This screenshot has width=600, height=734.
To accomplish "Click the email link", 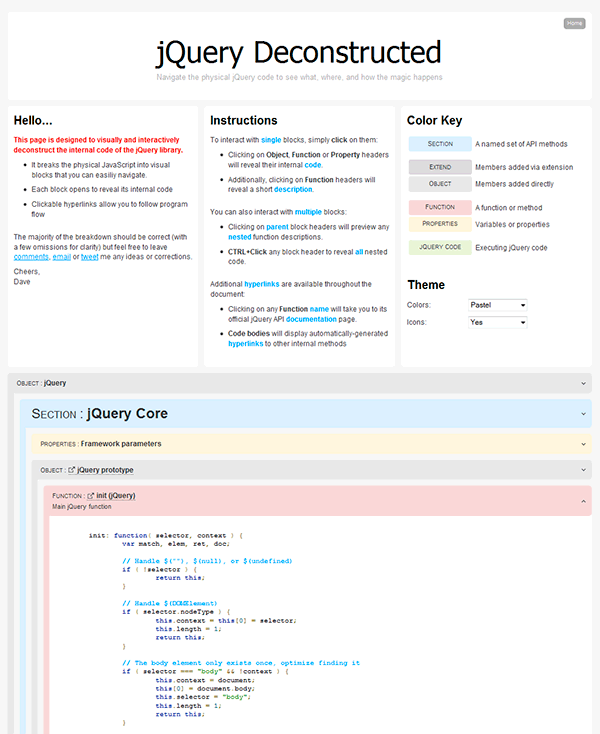I will tap(60, 257).
